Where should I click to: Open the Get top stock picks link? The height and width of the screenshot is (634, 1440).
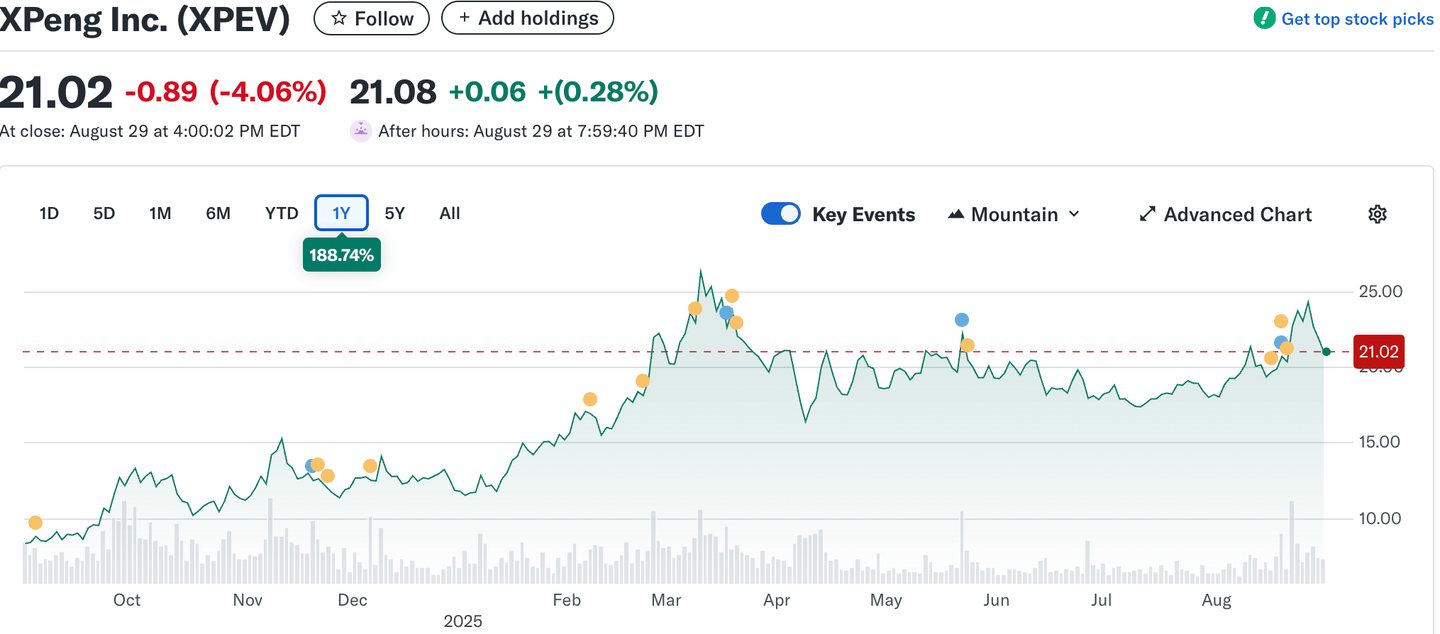point(1356,19)
